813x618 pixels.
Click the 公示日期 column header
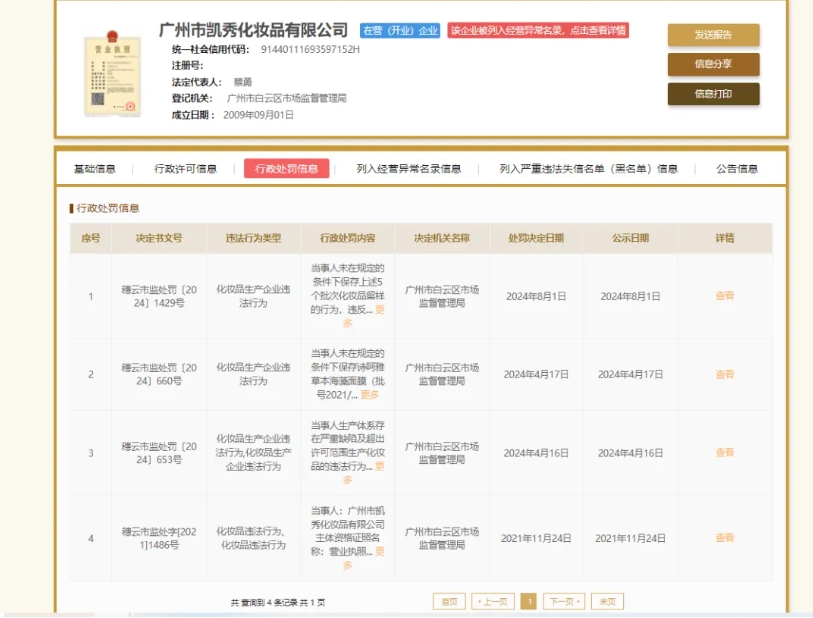tap(630, 238)
